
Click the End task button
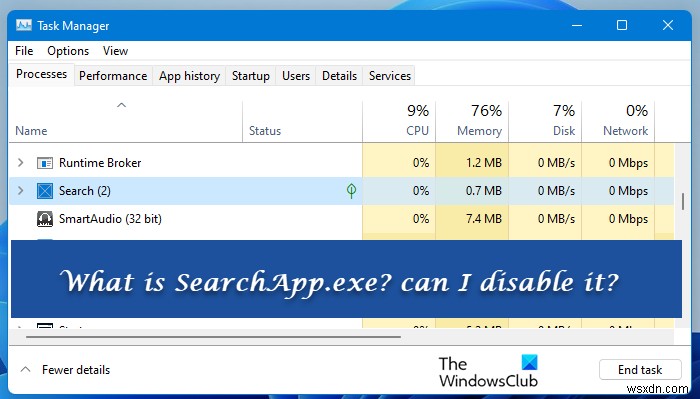(640, 370)
